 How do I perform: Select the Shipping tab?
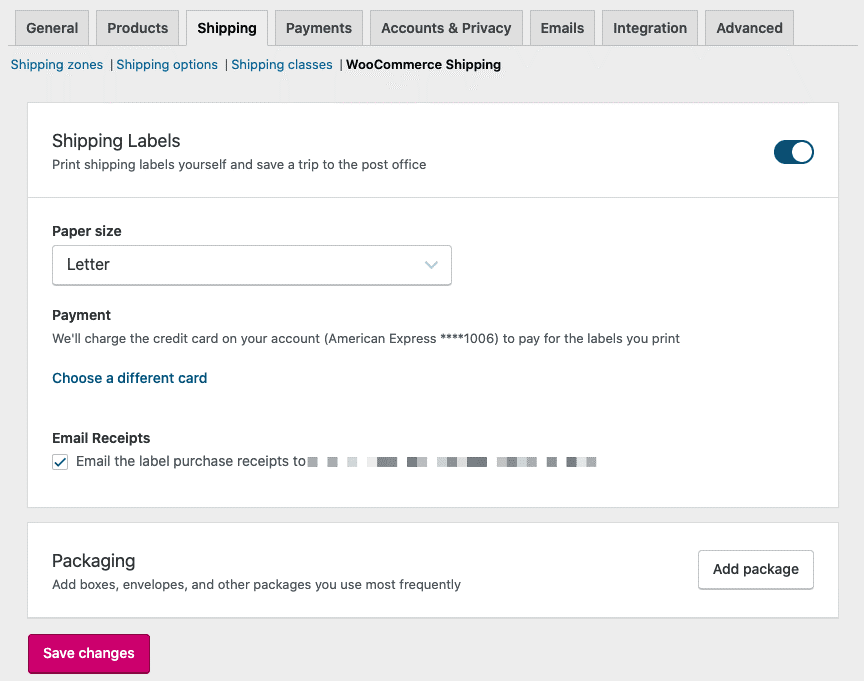tap(227, 28)
